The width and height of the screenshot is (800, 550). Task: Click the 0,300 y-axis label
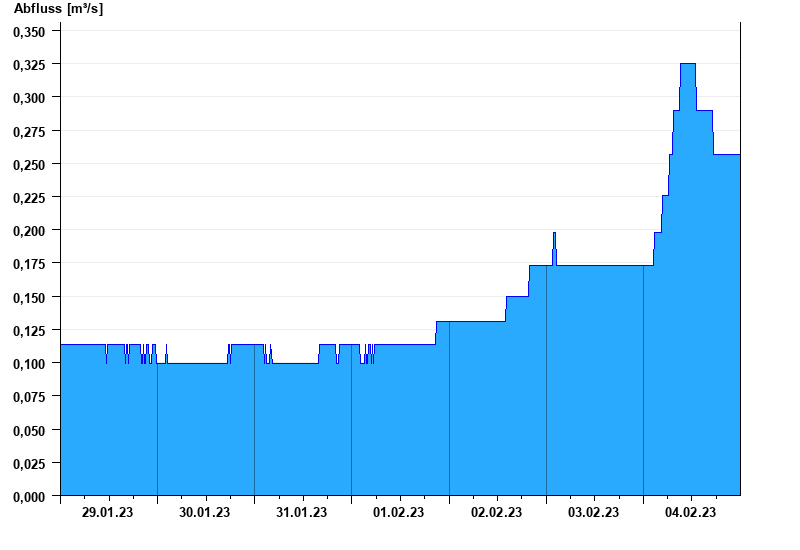[x=29, y=97]
